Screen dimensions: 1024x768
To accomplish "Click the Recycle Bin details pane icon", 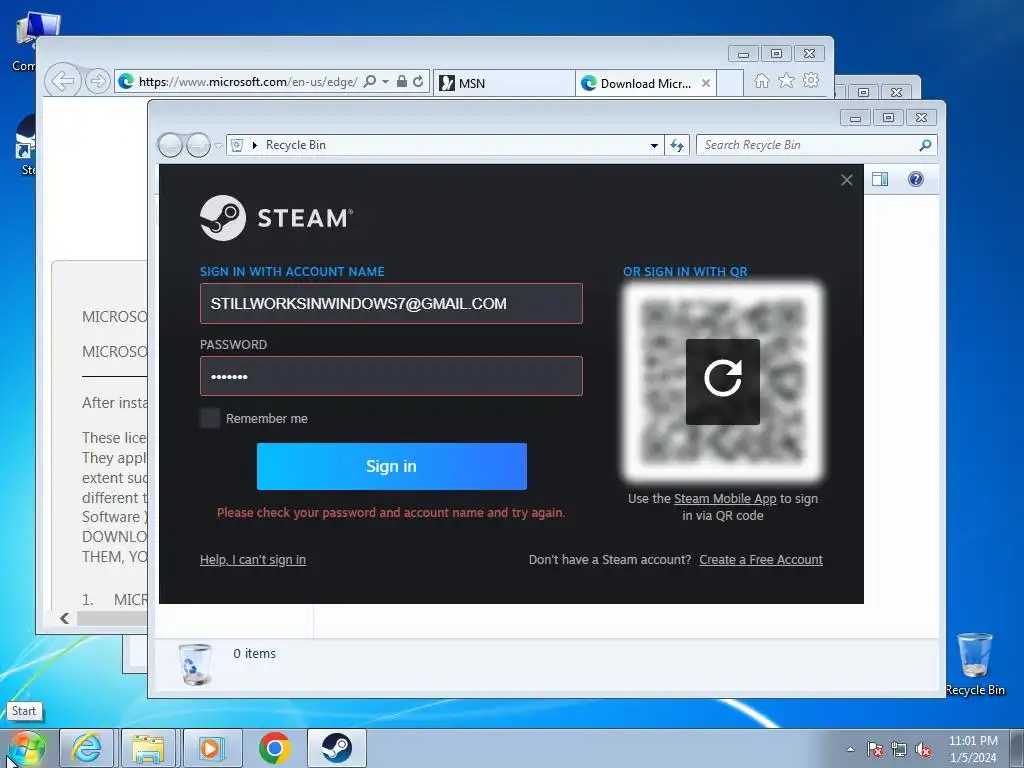I will [195, 664].
